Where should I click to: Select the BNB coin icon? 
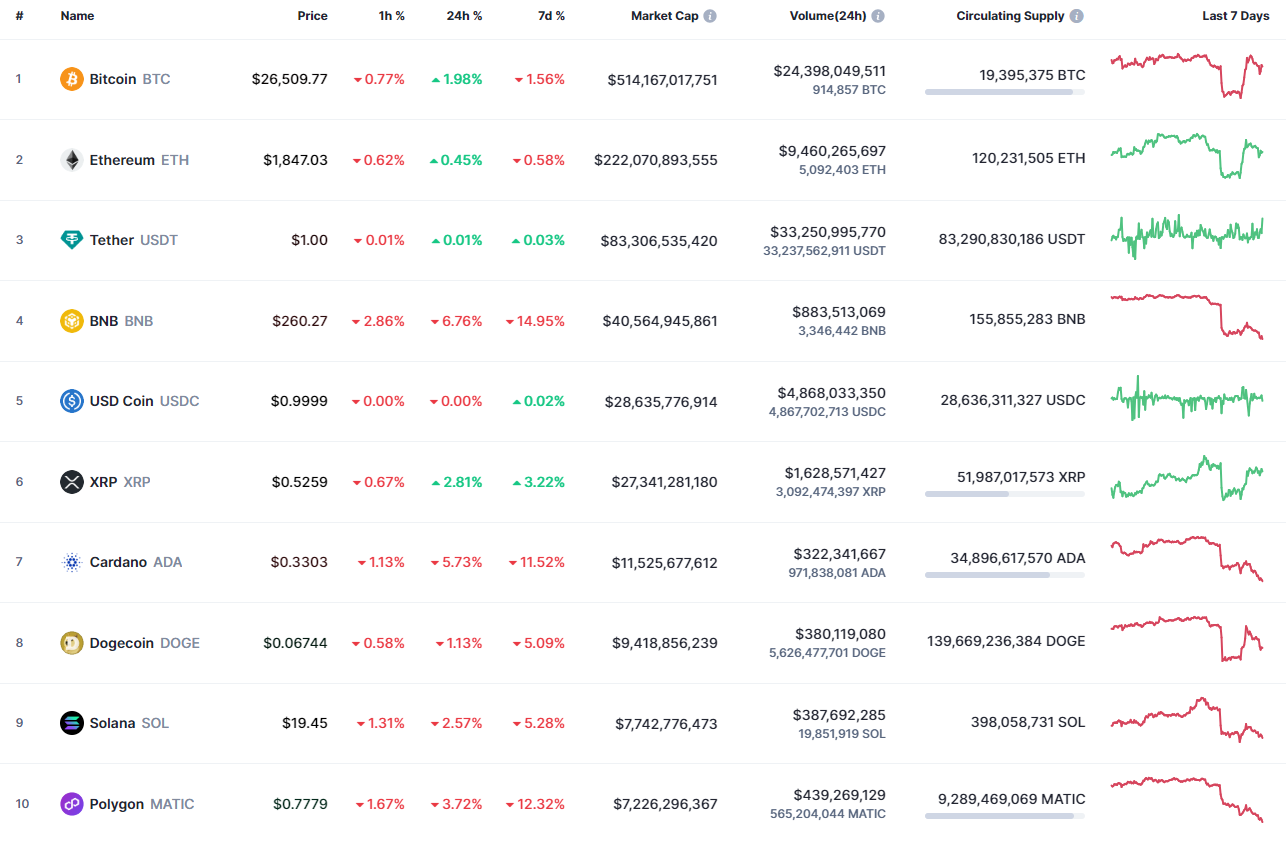[70, 320]
